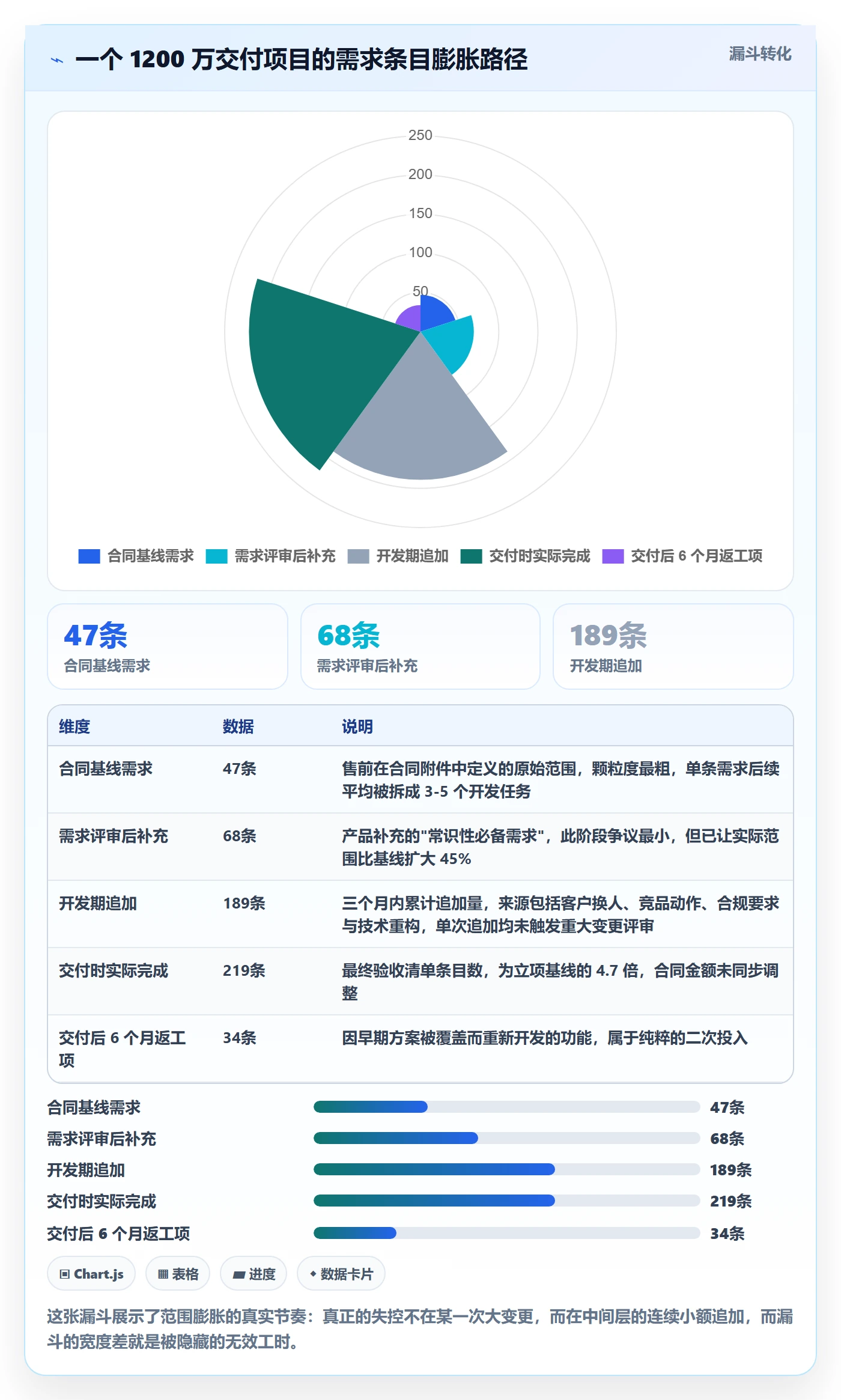Toggle the 合同基线需求 legend item in the chart
The image size is (841, 1400).
point(136,556)
